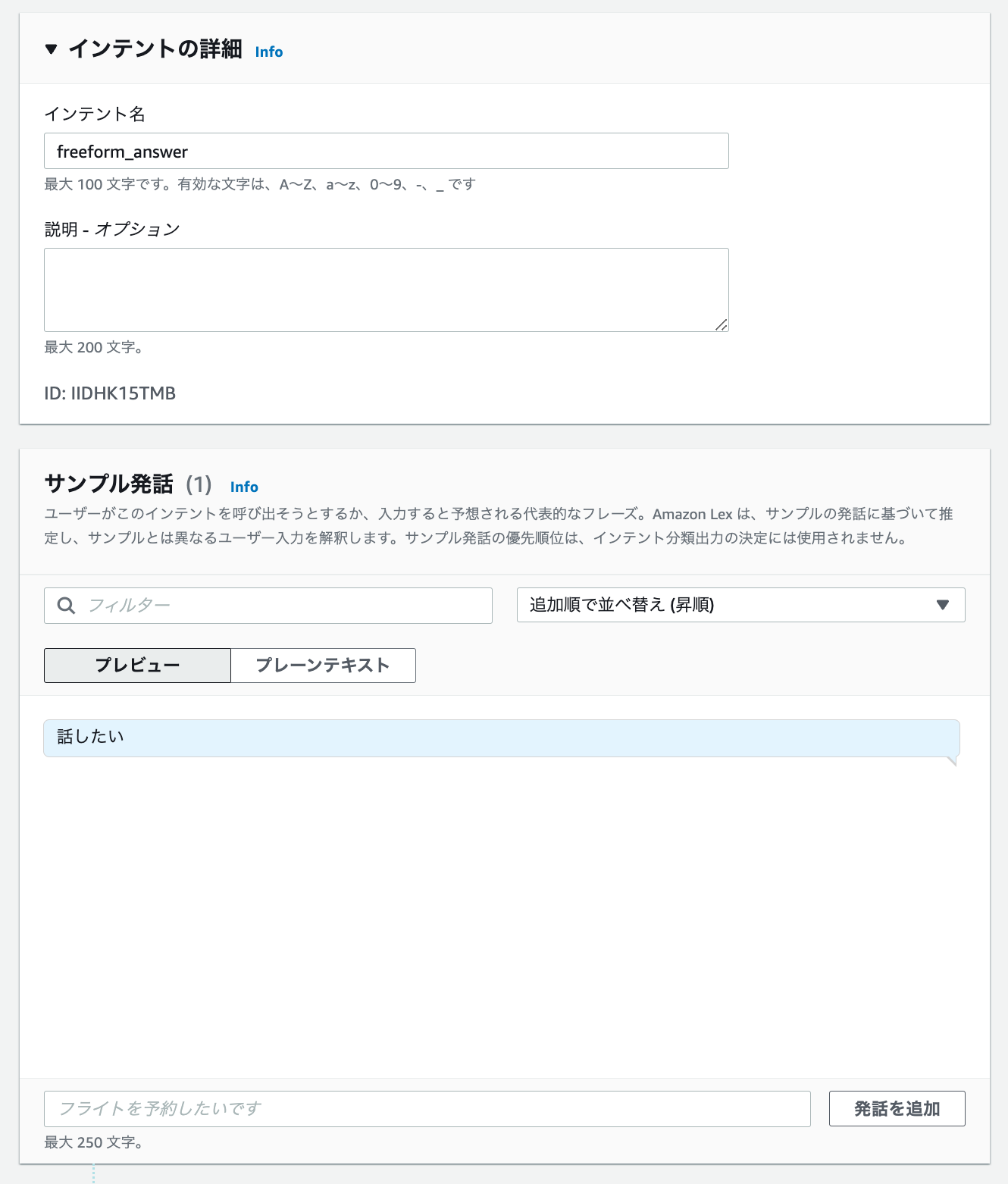Click the disclosure triangle beside インテントの詳細
The width and height of the screenshot is (1008, 1184).
[x=51, y=51]
